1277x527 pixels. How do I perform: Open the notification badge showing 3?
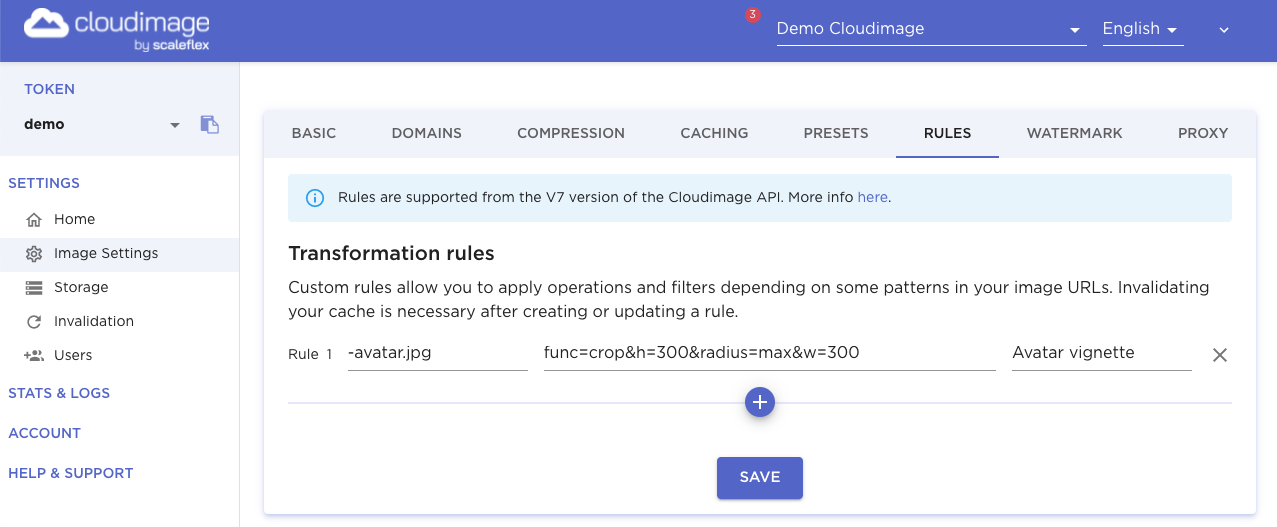click(x=753, y=15)
